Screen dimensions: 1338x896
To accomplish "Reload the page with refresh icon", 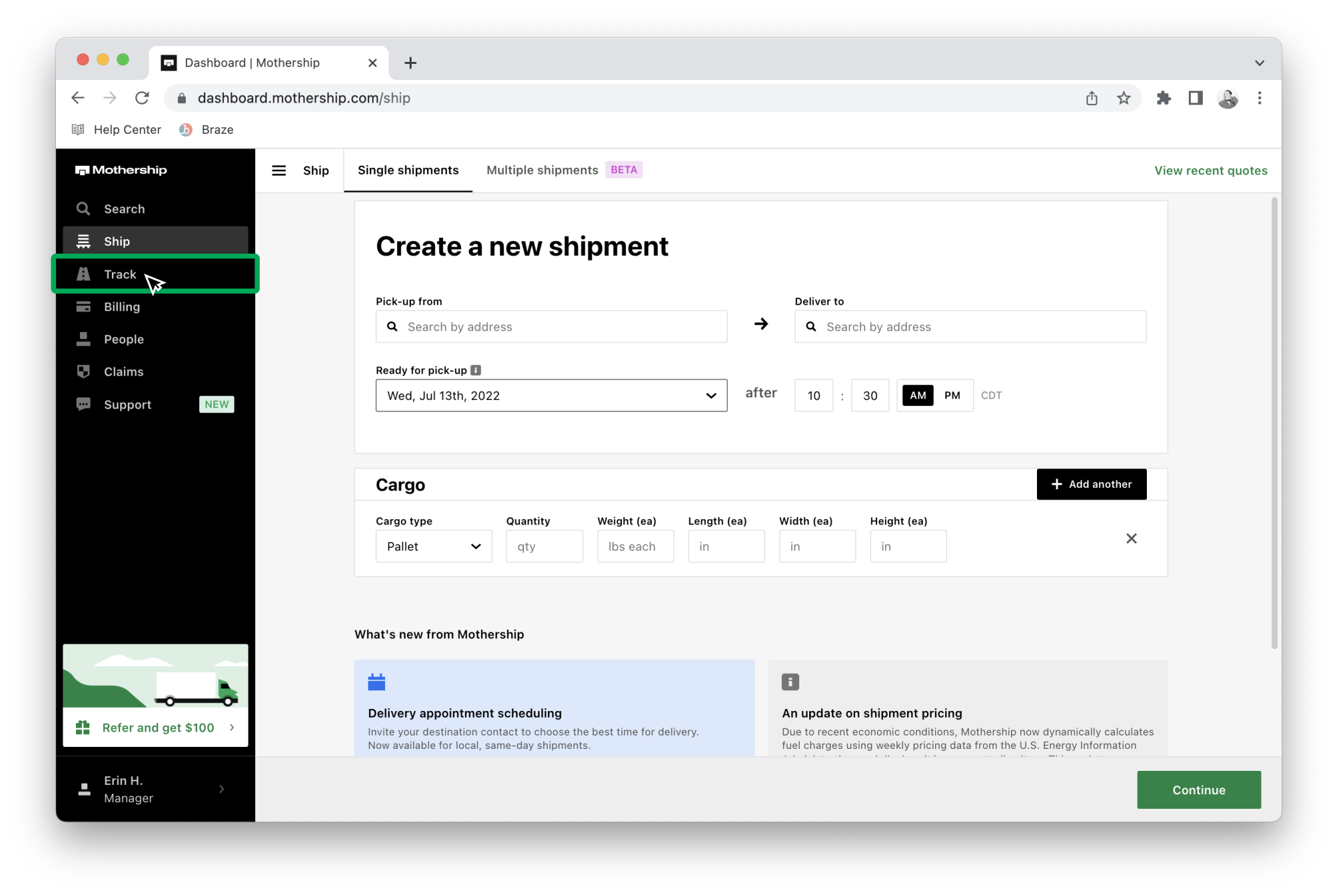I will [x=142, y=98].
